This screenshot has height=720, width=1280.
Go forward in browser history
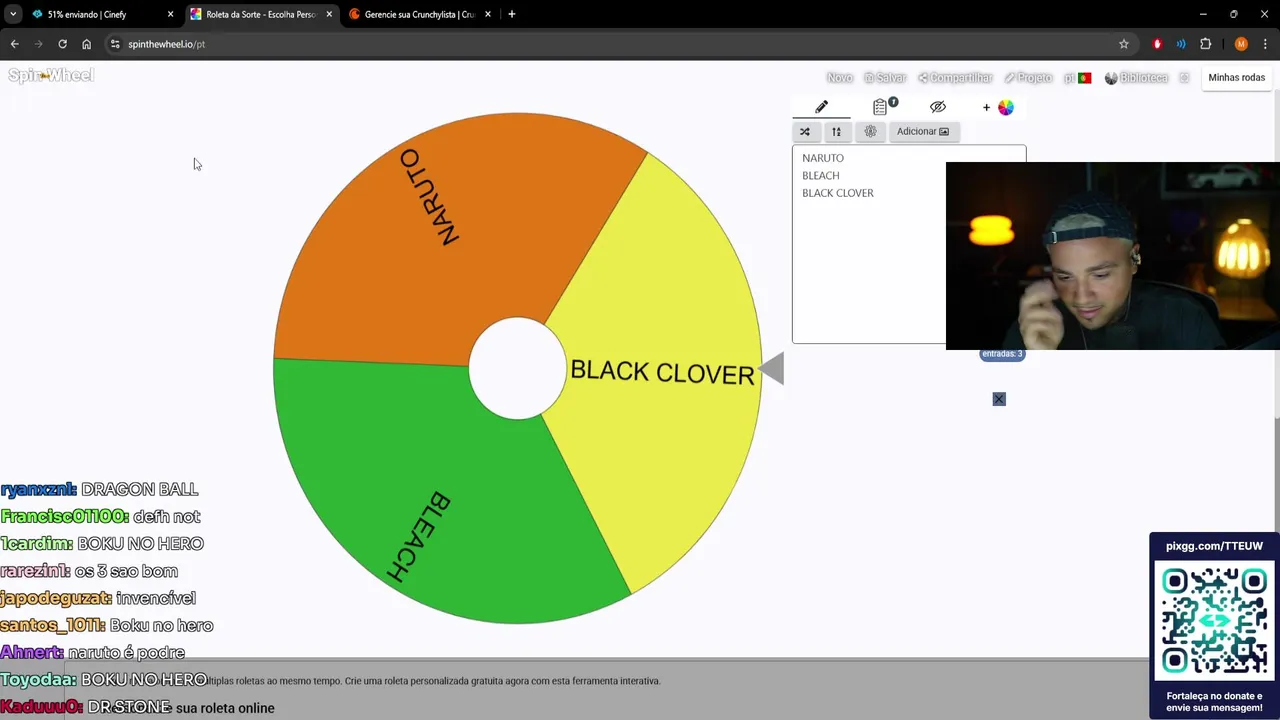click(x=38, y=44)
